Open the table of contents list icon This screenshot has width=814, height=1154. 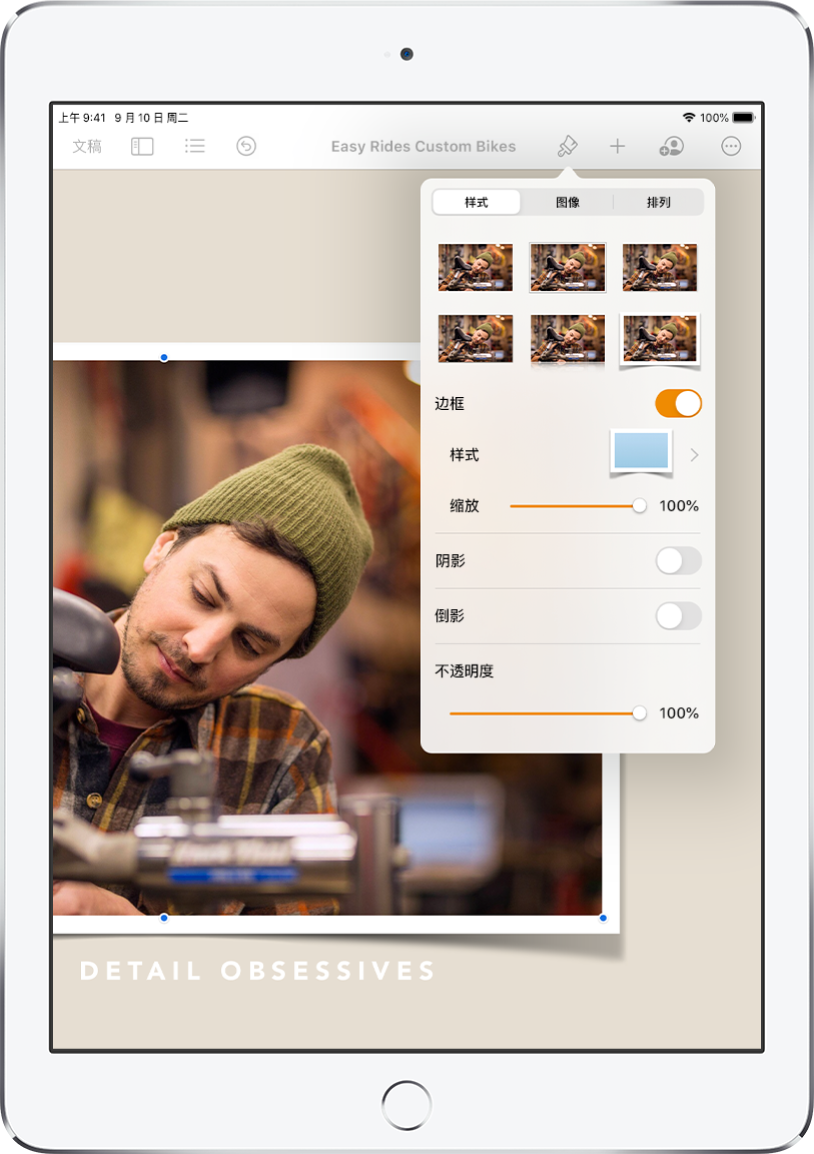(x=194, y=146)
